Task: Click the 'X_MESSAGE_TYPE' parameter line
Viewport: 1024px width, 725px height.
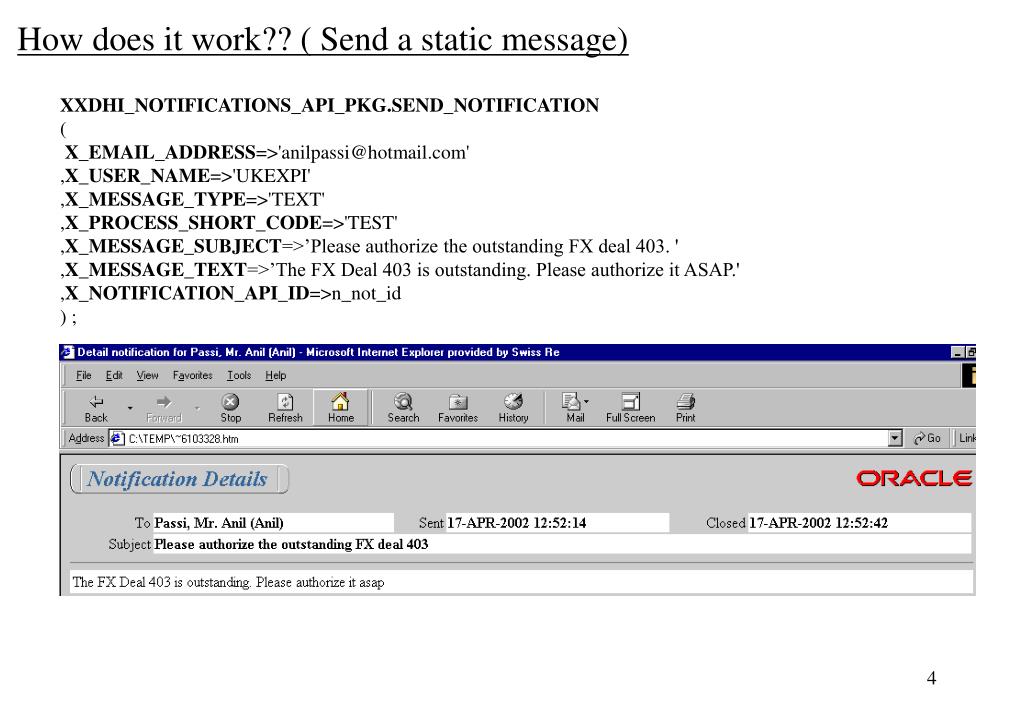Action: (x=193, y=200)
